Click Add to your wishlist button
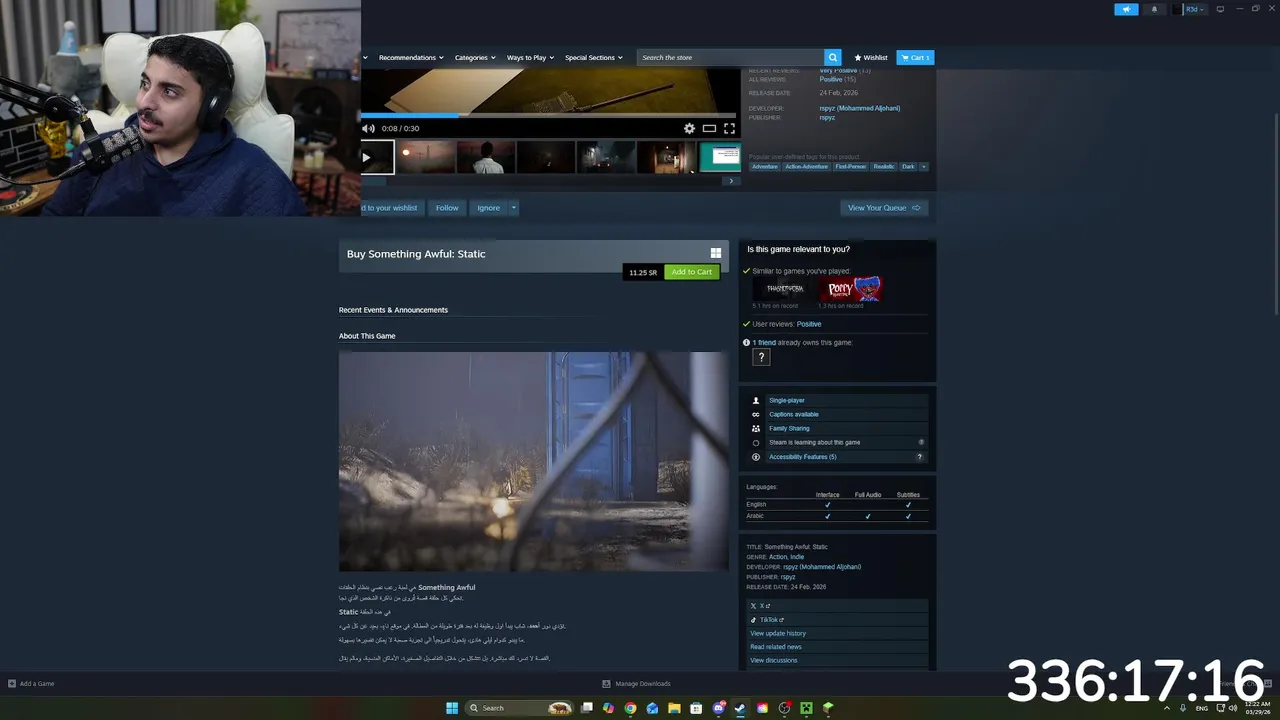This screenshot has height=720, width=1280. click(x=391, y=208)
